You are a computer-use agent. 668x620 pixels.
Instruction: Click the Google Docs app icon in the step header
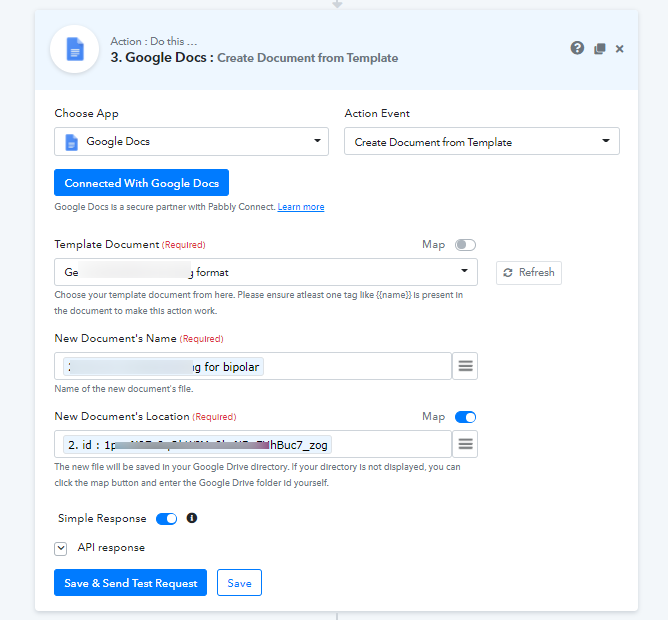click(75, 49)
